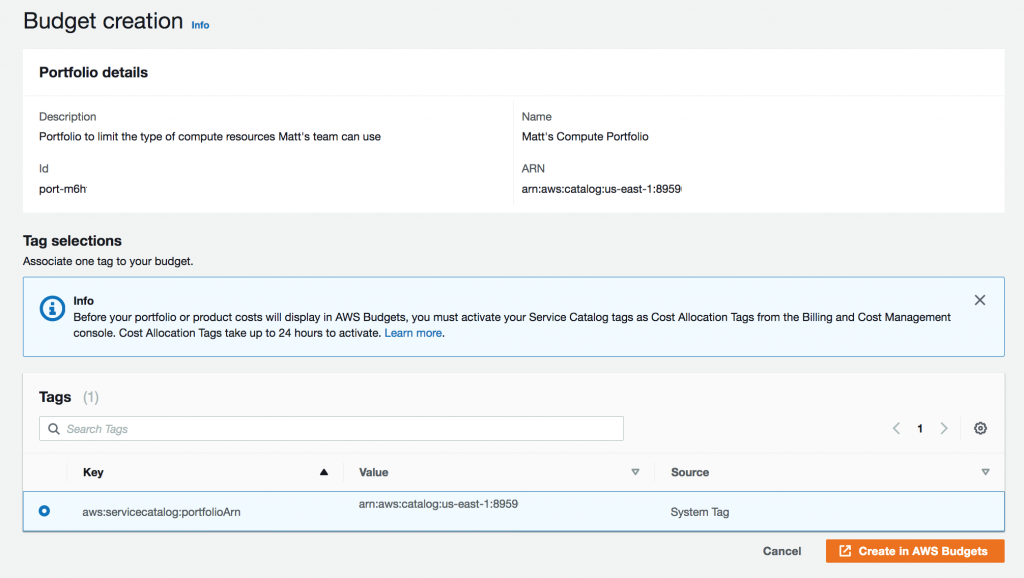Open the Info link next to Budget creation
This screenshot has width=1024, height=578.
(200, 25)
